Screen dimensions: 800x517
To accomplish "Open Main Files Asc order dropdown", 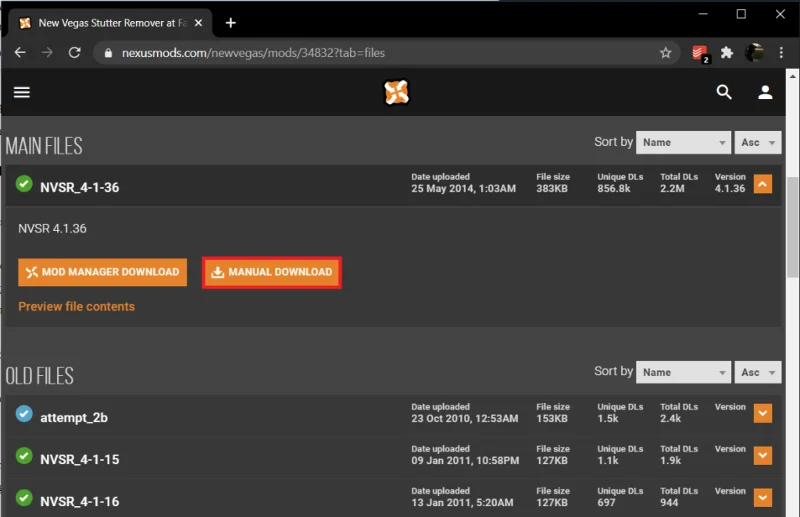I will pos(758,142).
